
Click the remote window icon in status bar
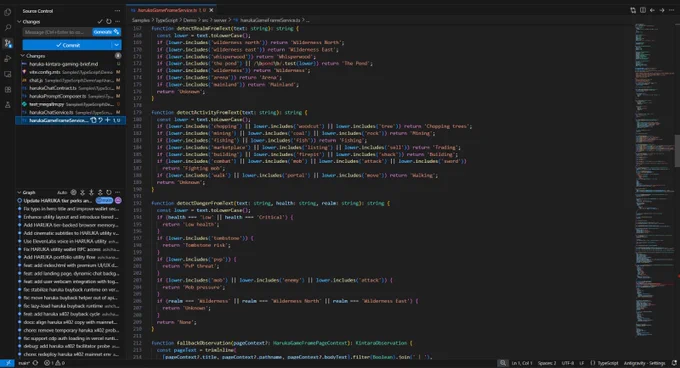tap(7, 363)
